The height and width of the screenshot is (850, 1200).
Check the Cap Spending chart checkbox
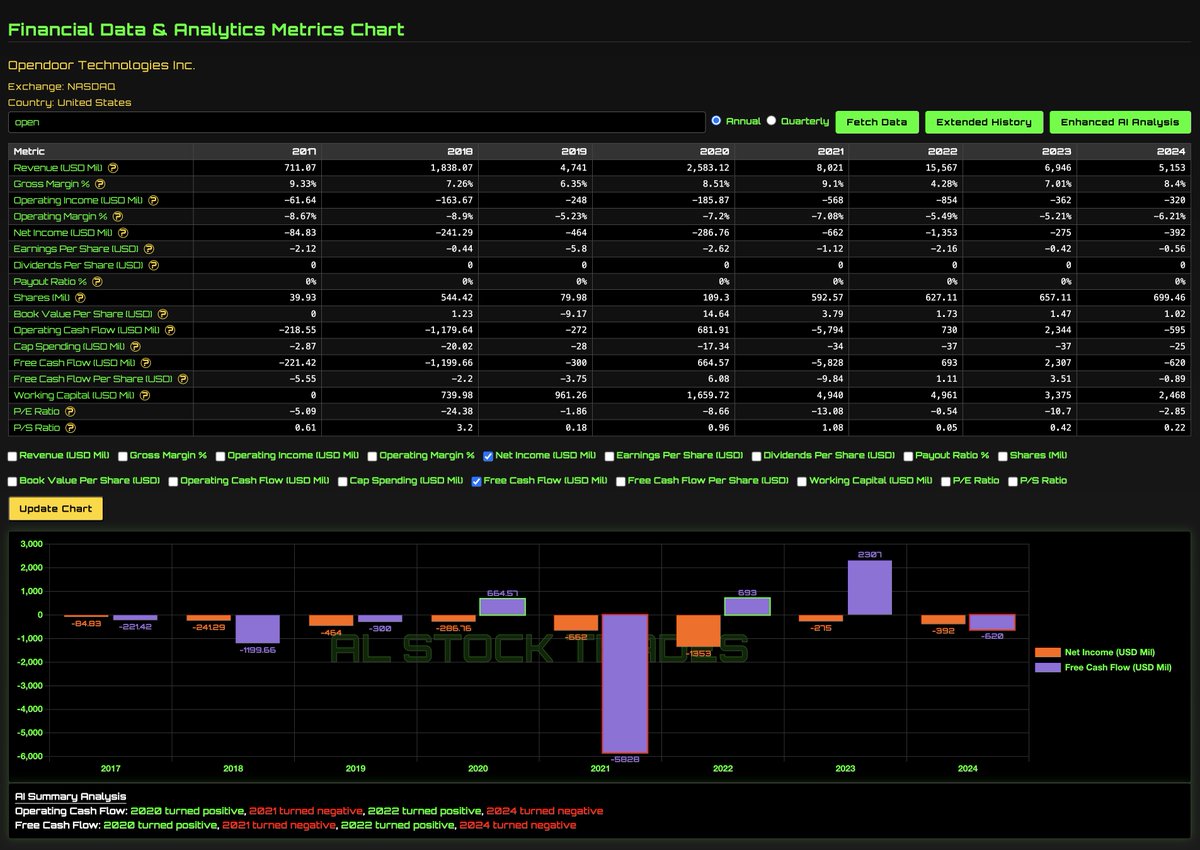pyautogui.click(x=342, y=481)
